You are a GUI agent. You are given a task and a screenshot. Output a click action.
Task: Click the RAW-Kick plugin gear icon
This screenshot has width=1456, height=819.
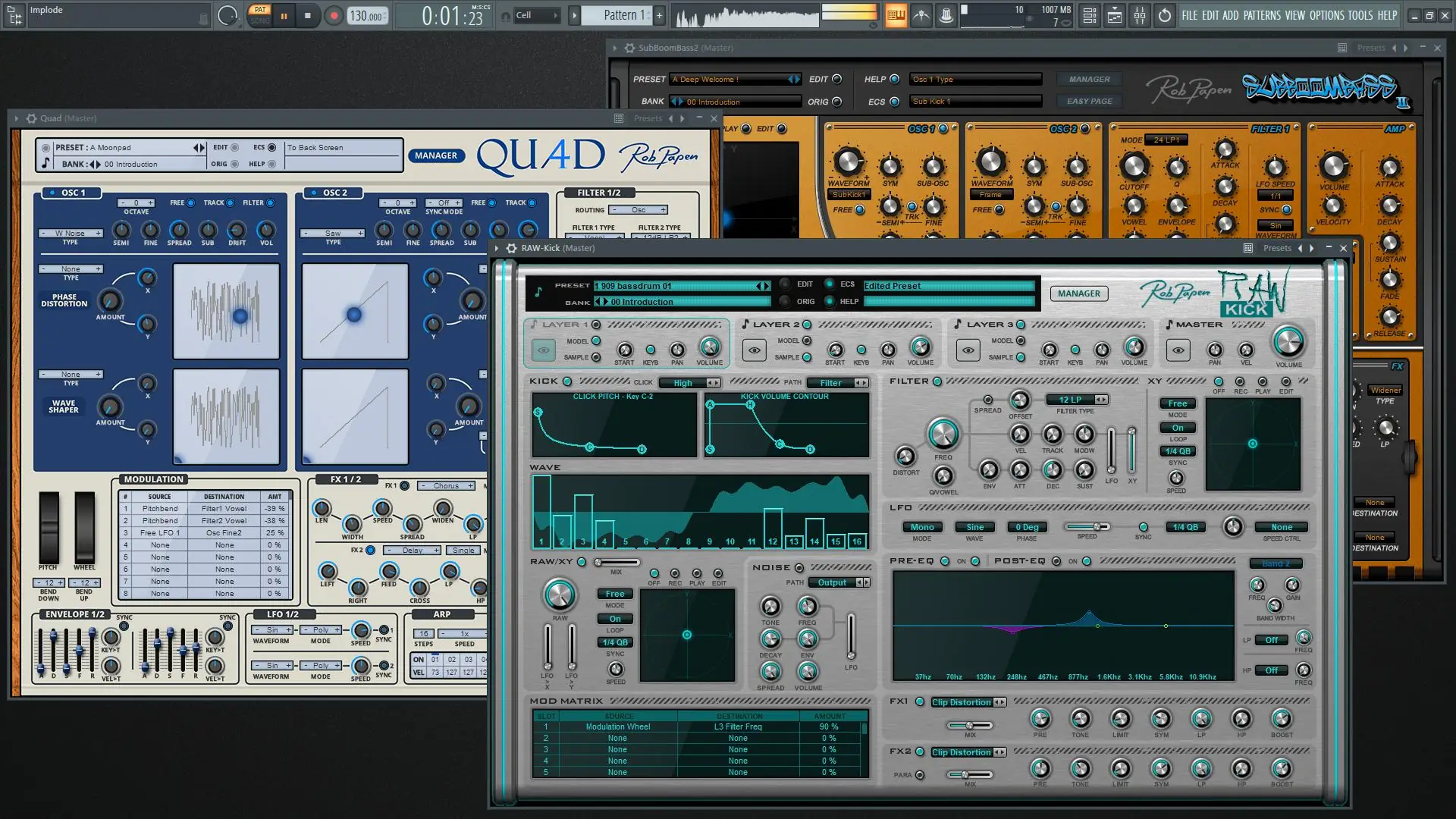512,248
